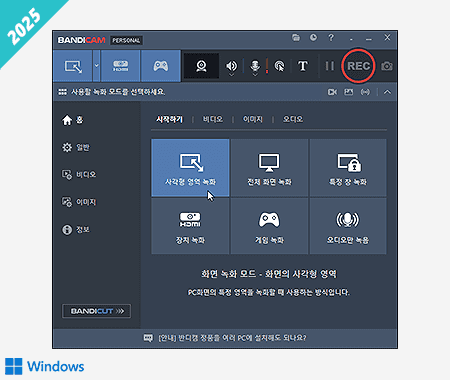The image size is (450, 380).
Task: Collapse the panel with chevron up
Action: [x=387, y=92]
